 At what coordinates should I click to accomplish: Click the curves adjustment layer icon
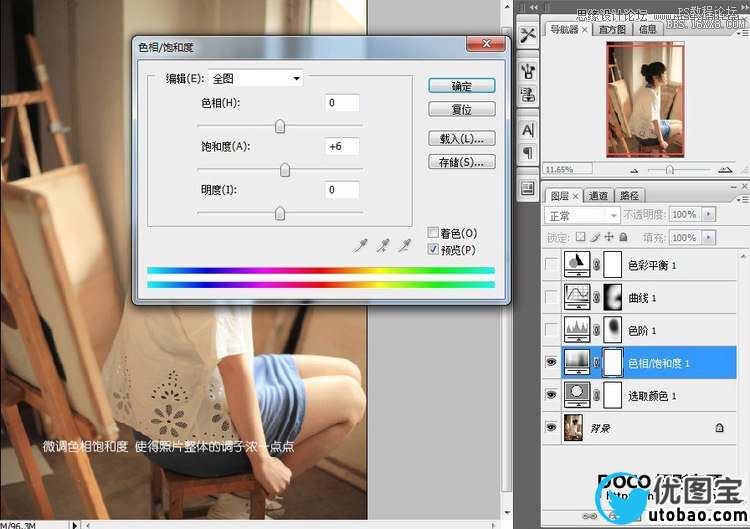[x=578, y=297]
